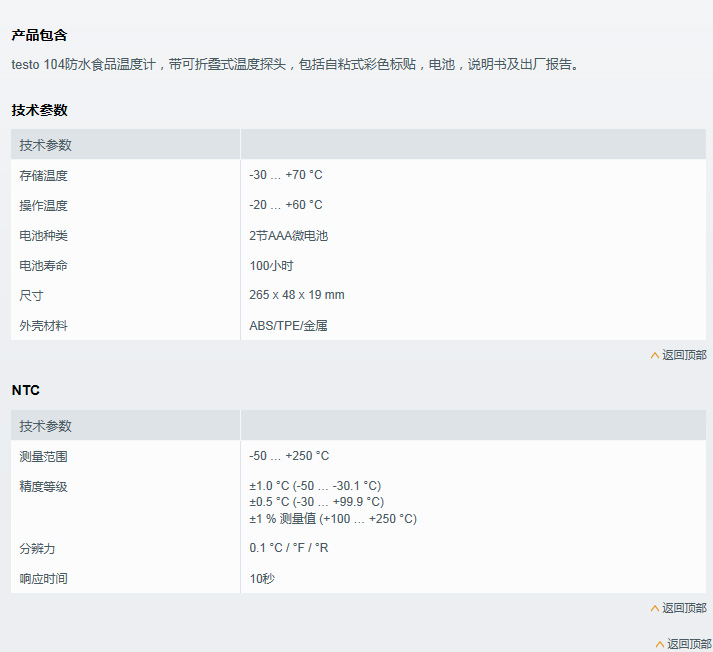Click the bottom-most up-arrow icon on the page
The height and width of the screenshot is (652, 713).
660,644
